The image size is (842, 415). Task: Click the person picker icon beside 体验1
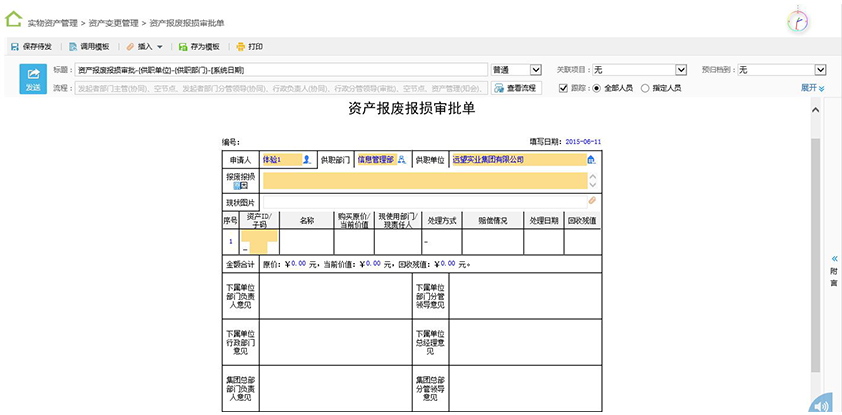pyautogui.click(x=307, y=159)
